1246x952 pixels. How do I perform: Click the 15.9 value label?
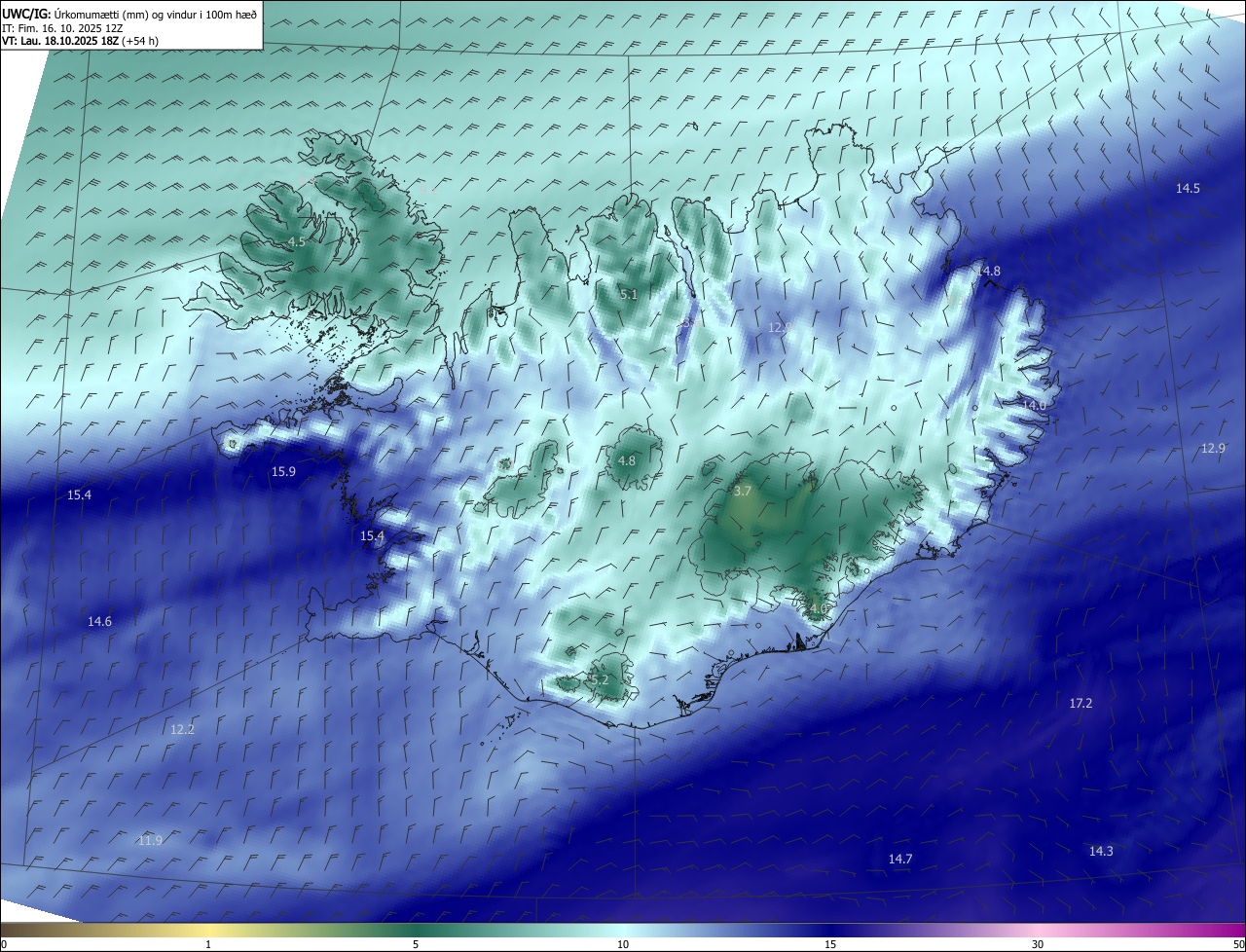pos(283,472)
